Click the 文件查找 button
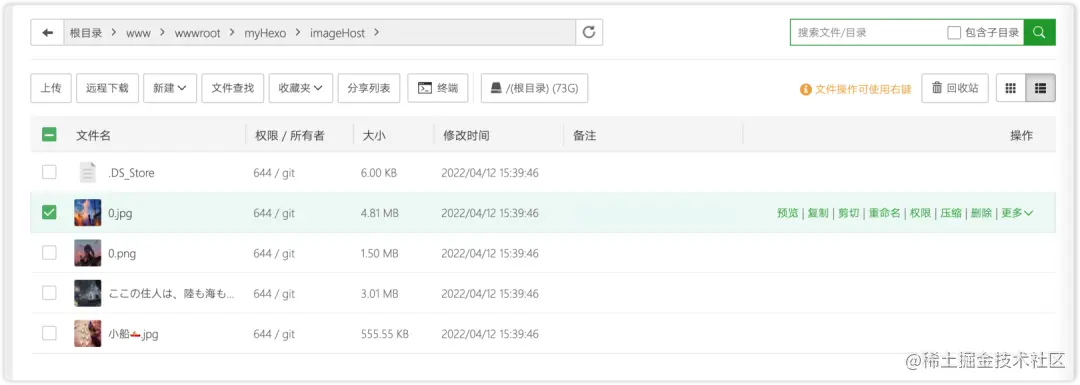Image resolution: width=1080 pixels, height=385 pixels. pos(233,88)
